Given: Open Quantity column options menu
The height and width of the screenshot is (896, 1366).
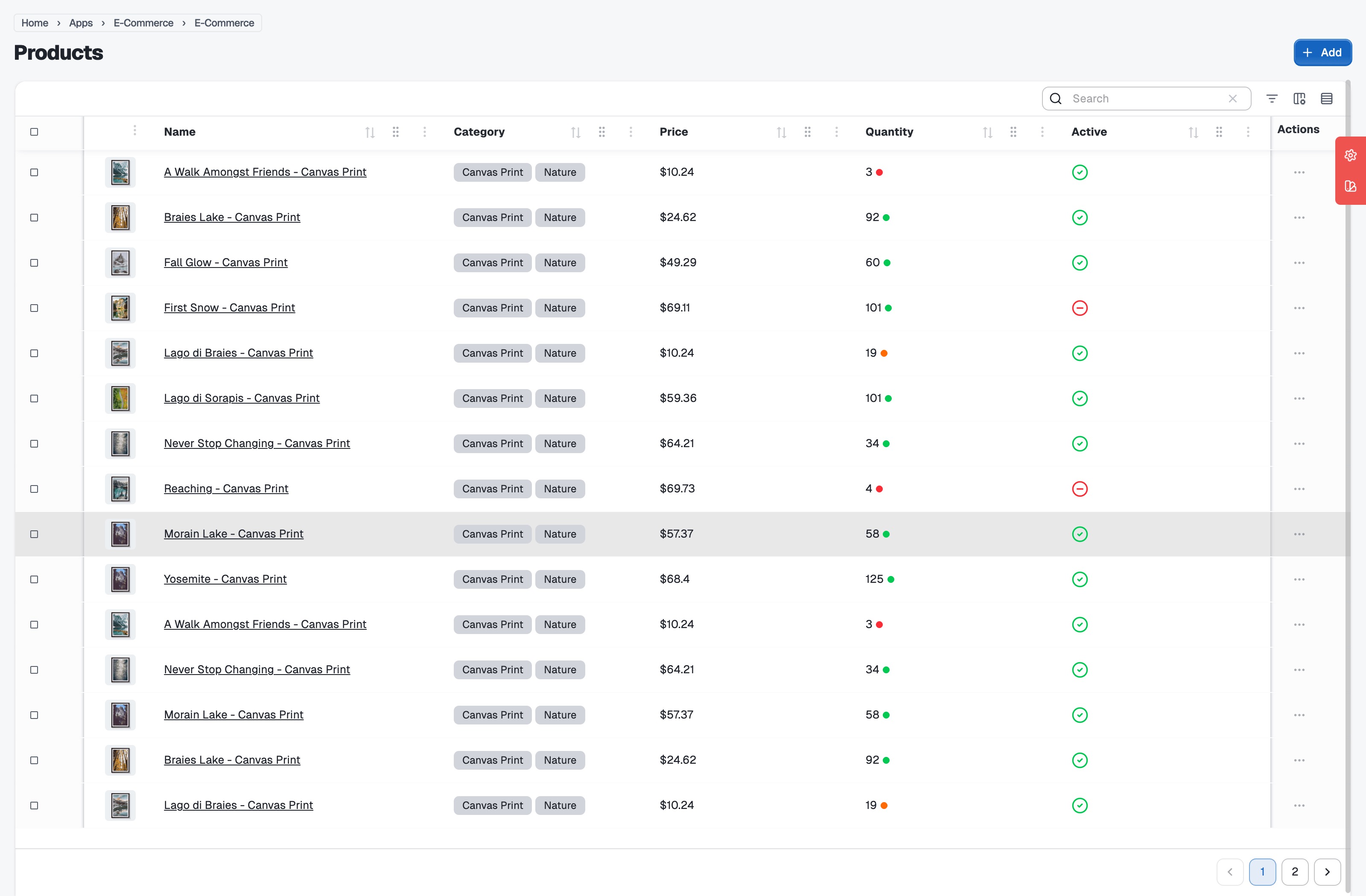Looking at the screenshot, I should (x=1042, y=132).
